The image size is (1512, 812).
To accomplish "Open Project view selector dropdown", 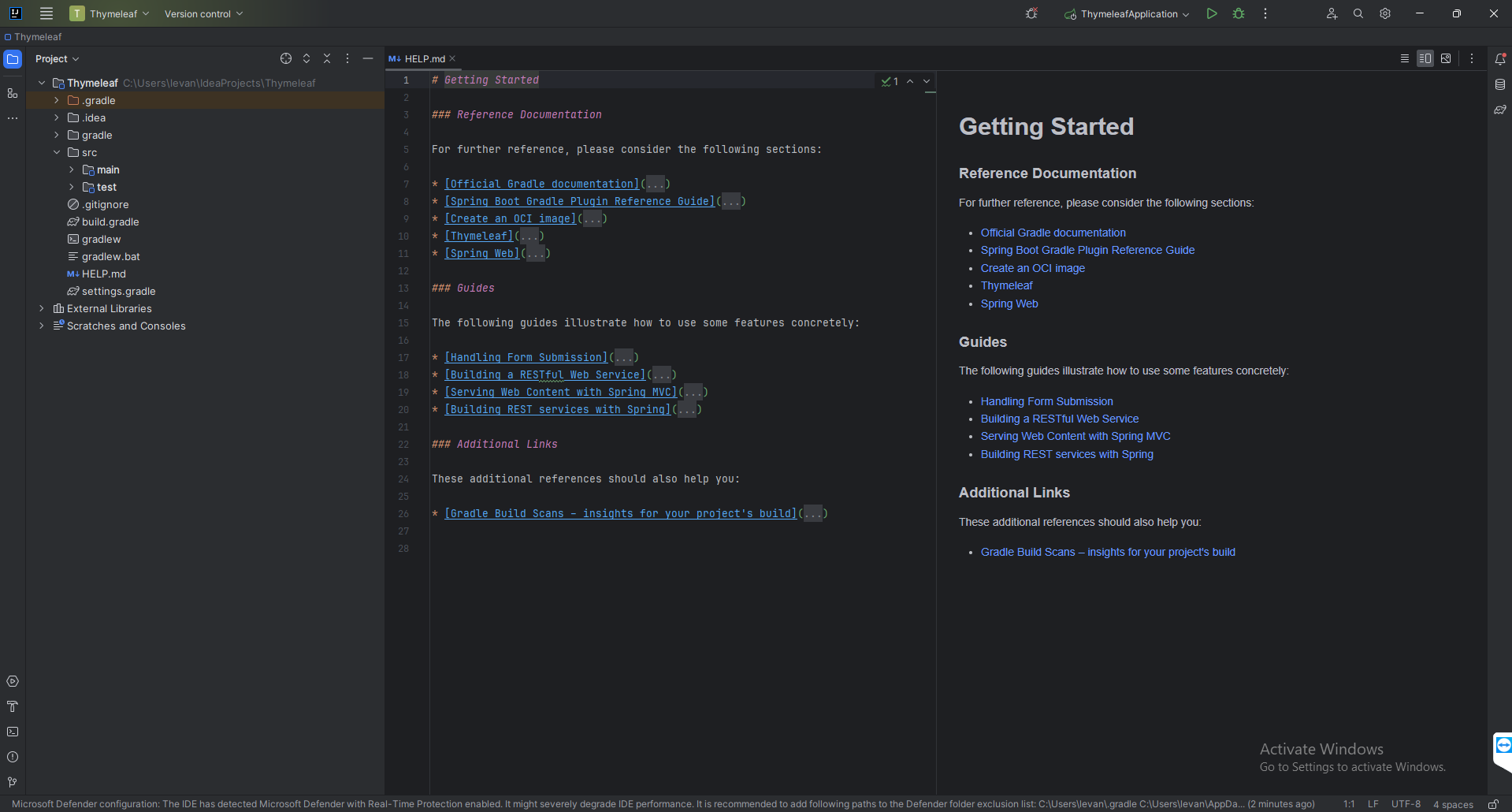I will 58,58.
